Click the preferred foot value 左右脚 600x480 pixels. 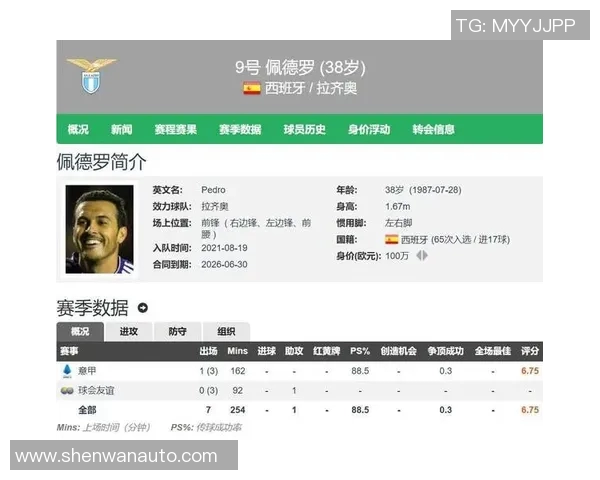coord(398,223)
